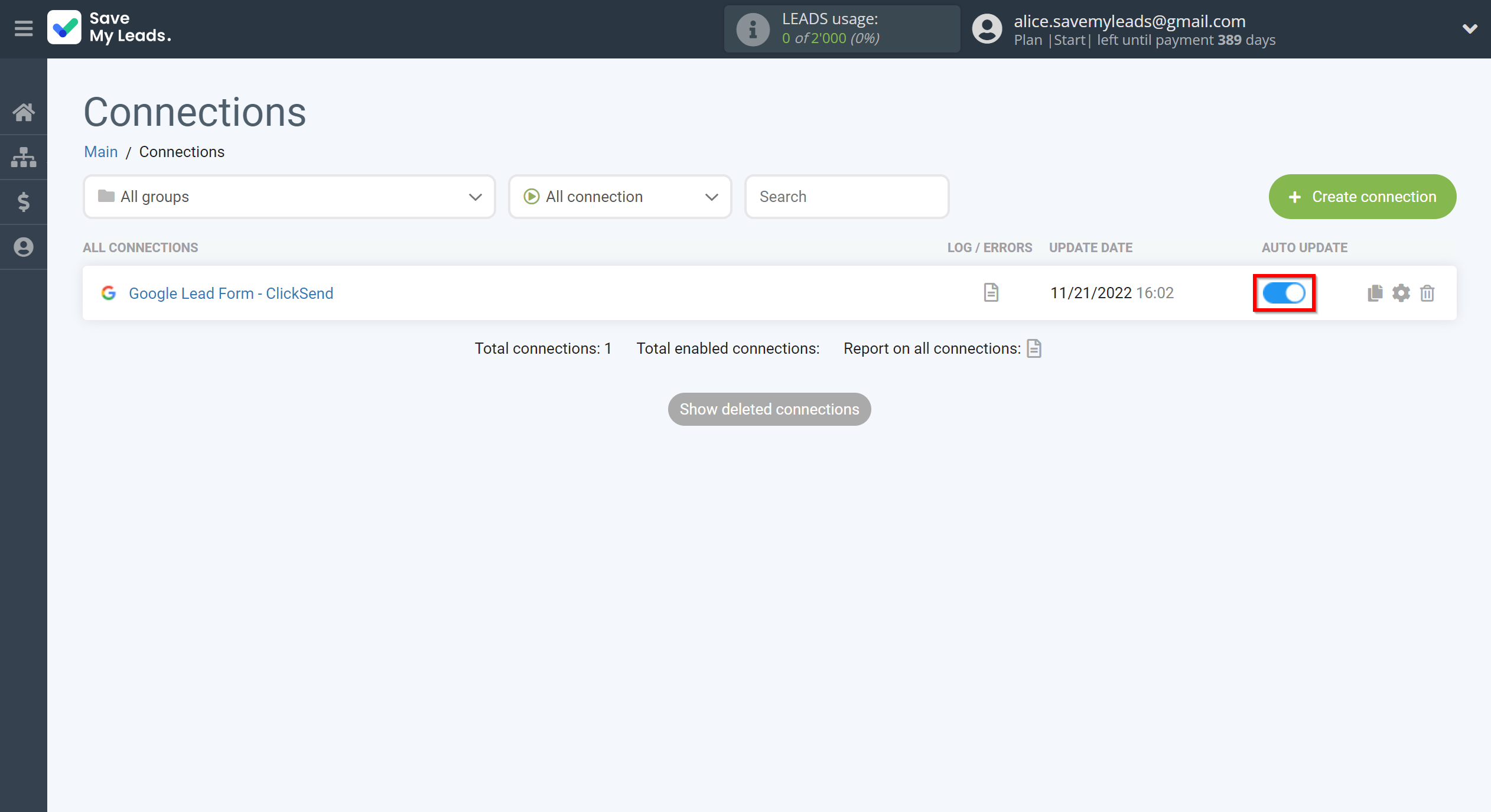Click the Create connection green button
Image resolution: width=1491 pixels, height=812 pixels.
click(x=1363, y=196)
